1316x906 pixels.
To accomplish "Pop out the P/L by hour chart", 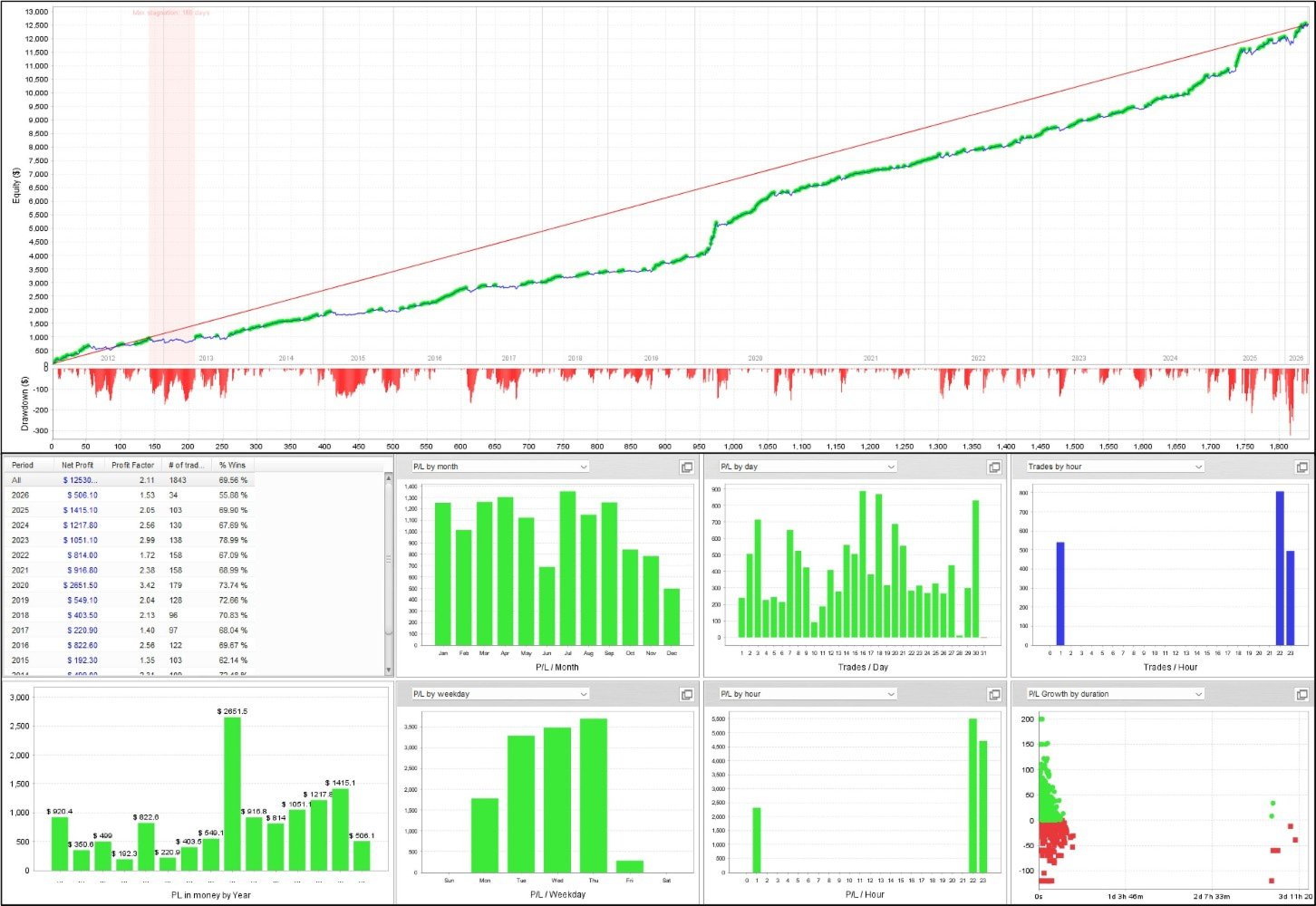I will [994, 694].
